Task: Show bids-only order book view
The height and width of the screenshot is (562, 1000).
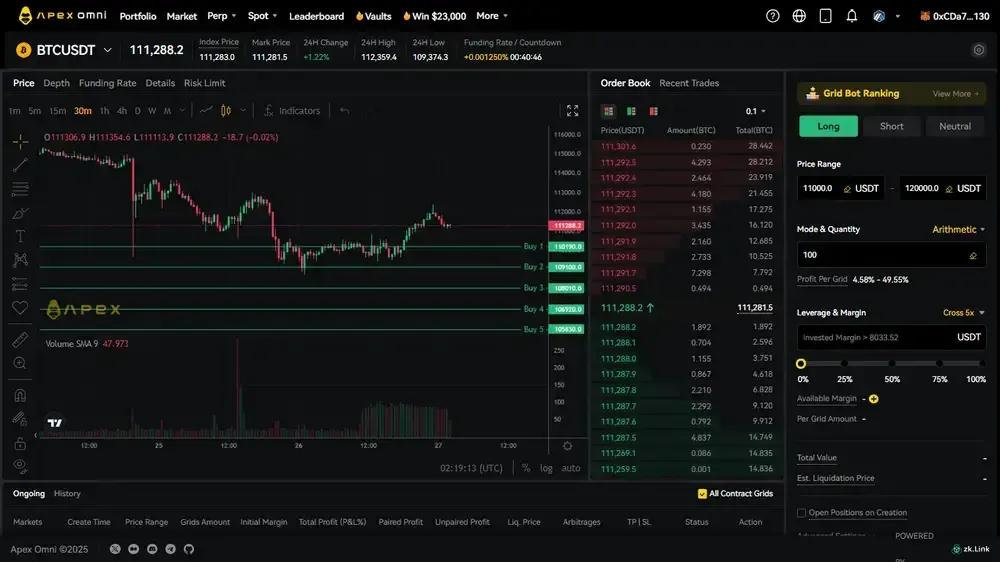Action: pyautogui.click(x=631, y=111)
